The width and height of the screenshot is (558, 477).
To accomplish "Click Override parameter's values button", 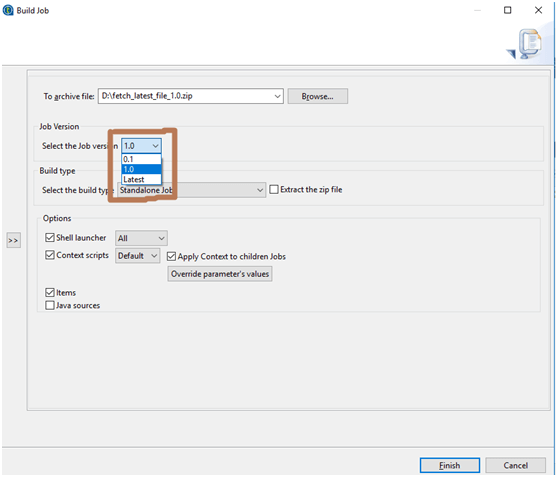I will pos(220,274).
